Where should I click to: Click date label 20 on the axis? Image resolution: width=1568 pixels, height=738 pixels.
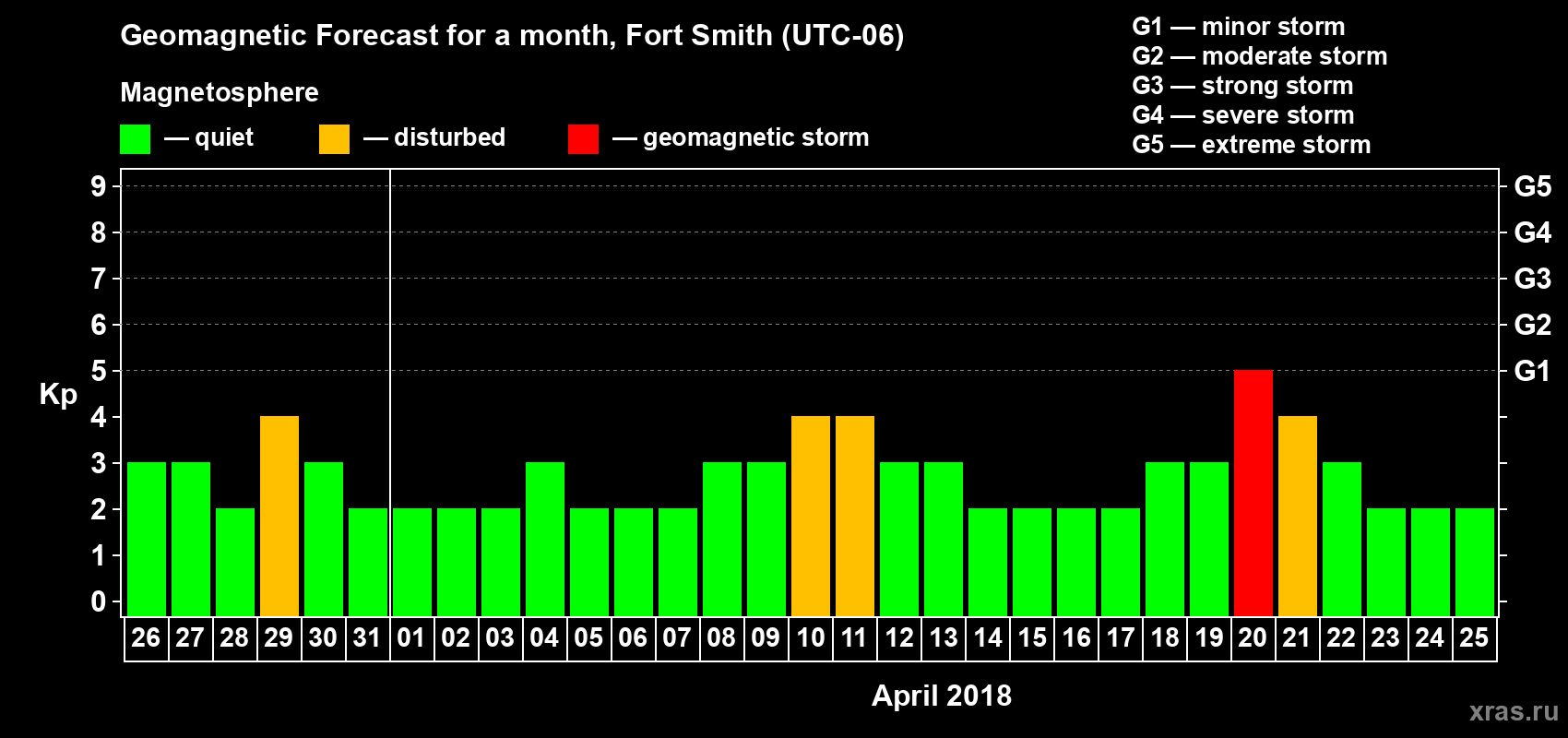click(x=1253, y=637)
